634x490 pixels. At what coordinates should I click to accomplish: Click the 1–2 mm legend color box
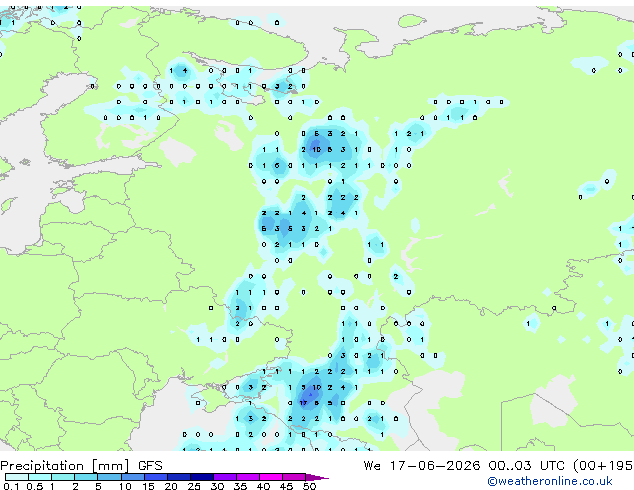[63, 477]
